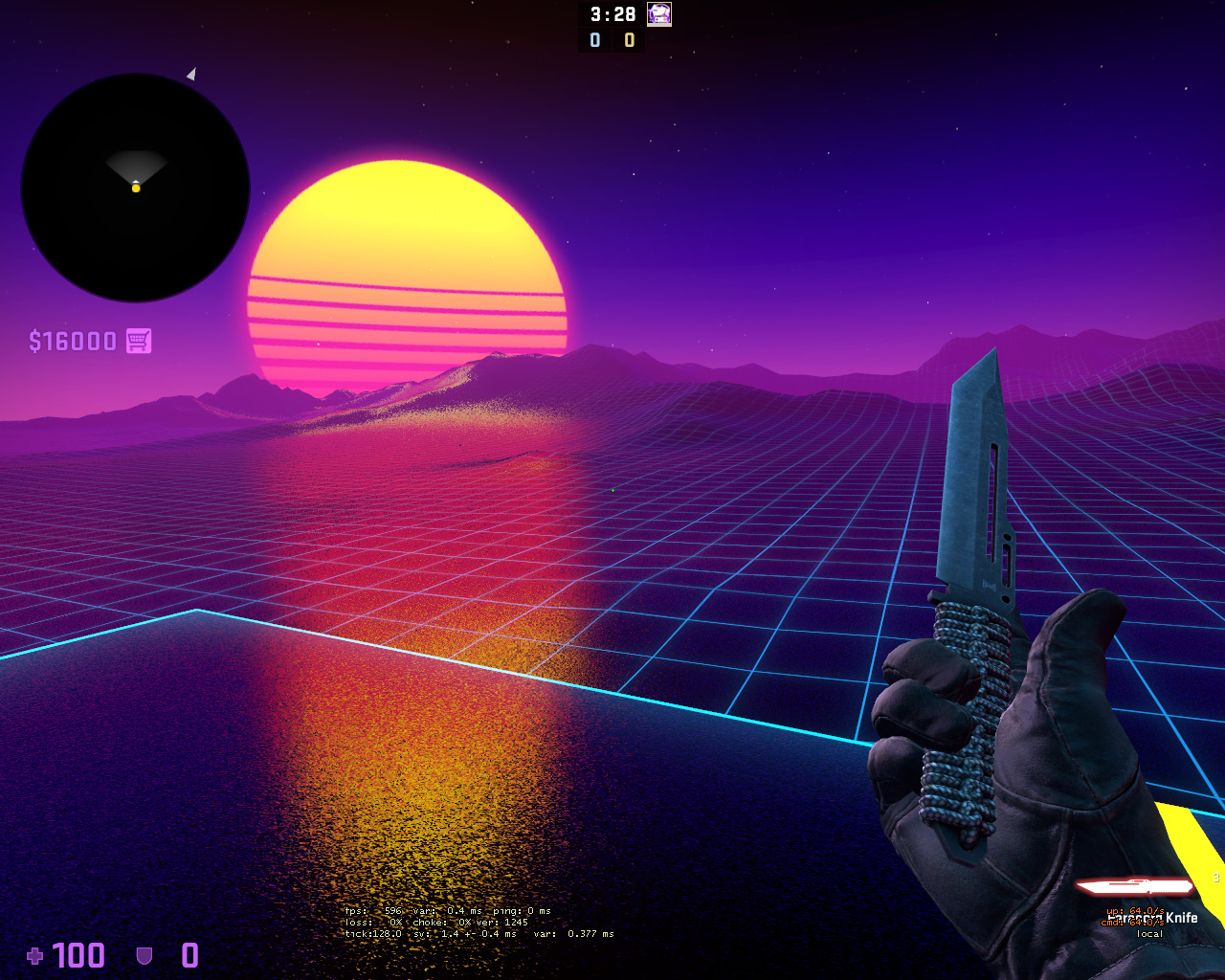This screenshot has height=980, width=1225.
Task: Click the round timer 3:28
Action: [612, 14]
